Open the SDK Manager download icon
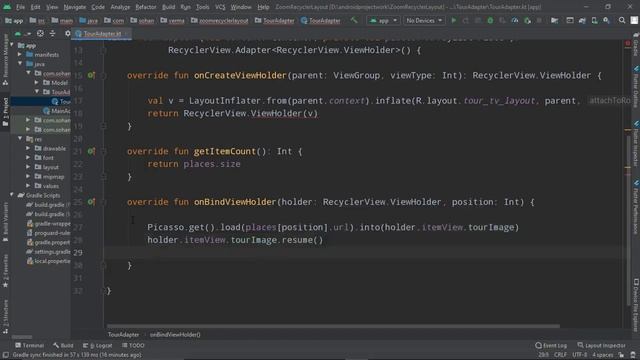 point(607,20)
